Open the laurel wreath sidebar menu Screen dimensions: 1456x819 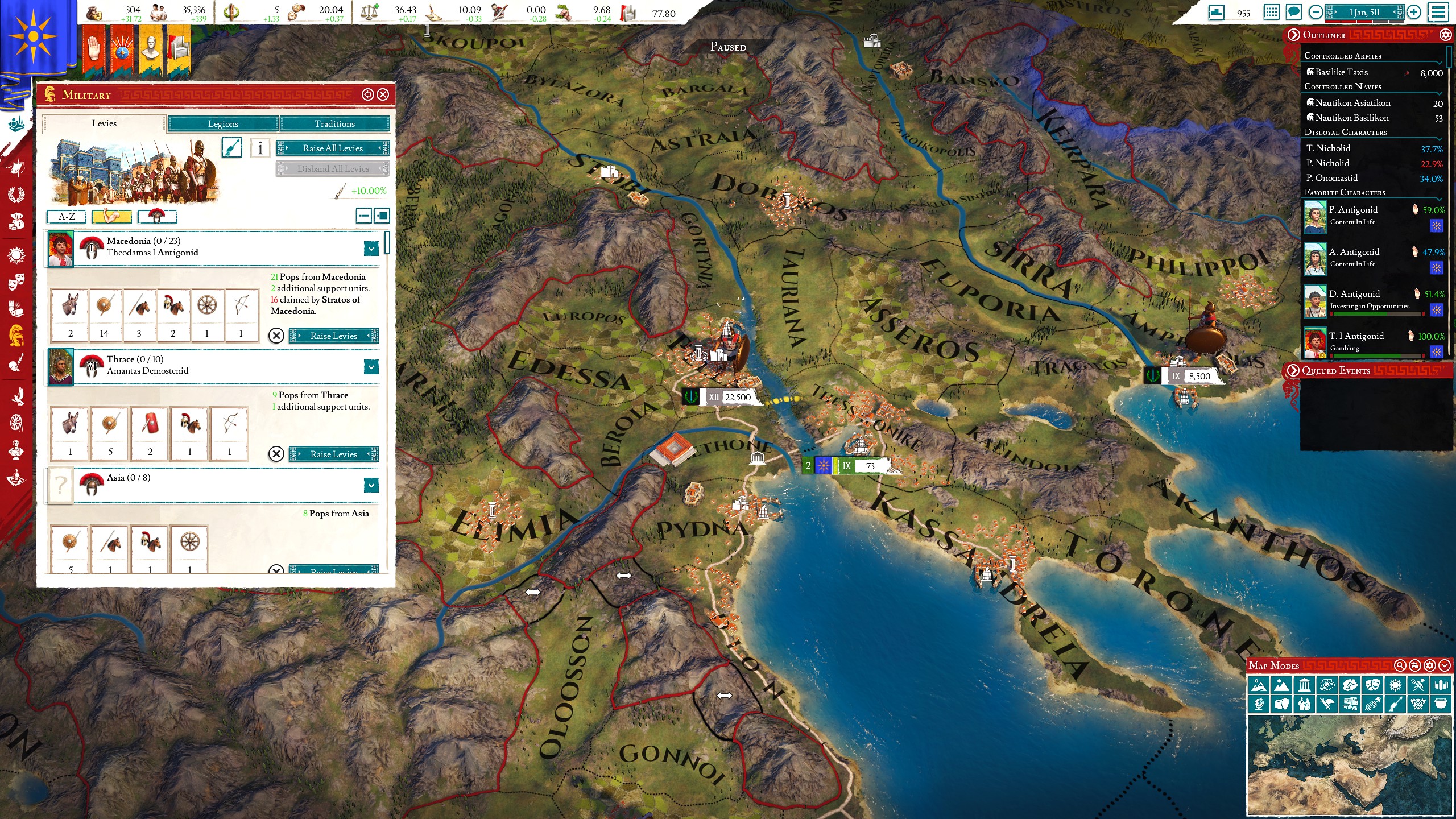(x=16, y=195)
